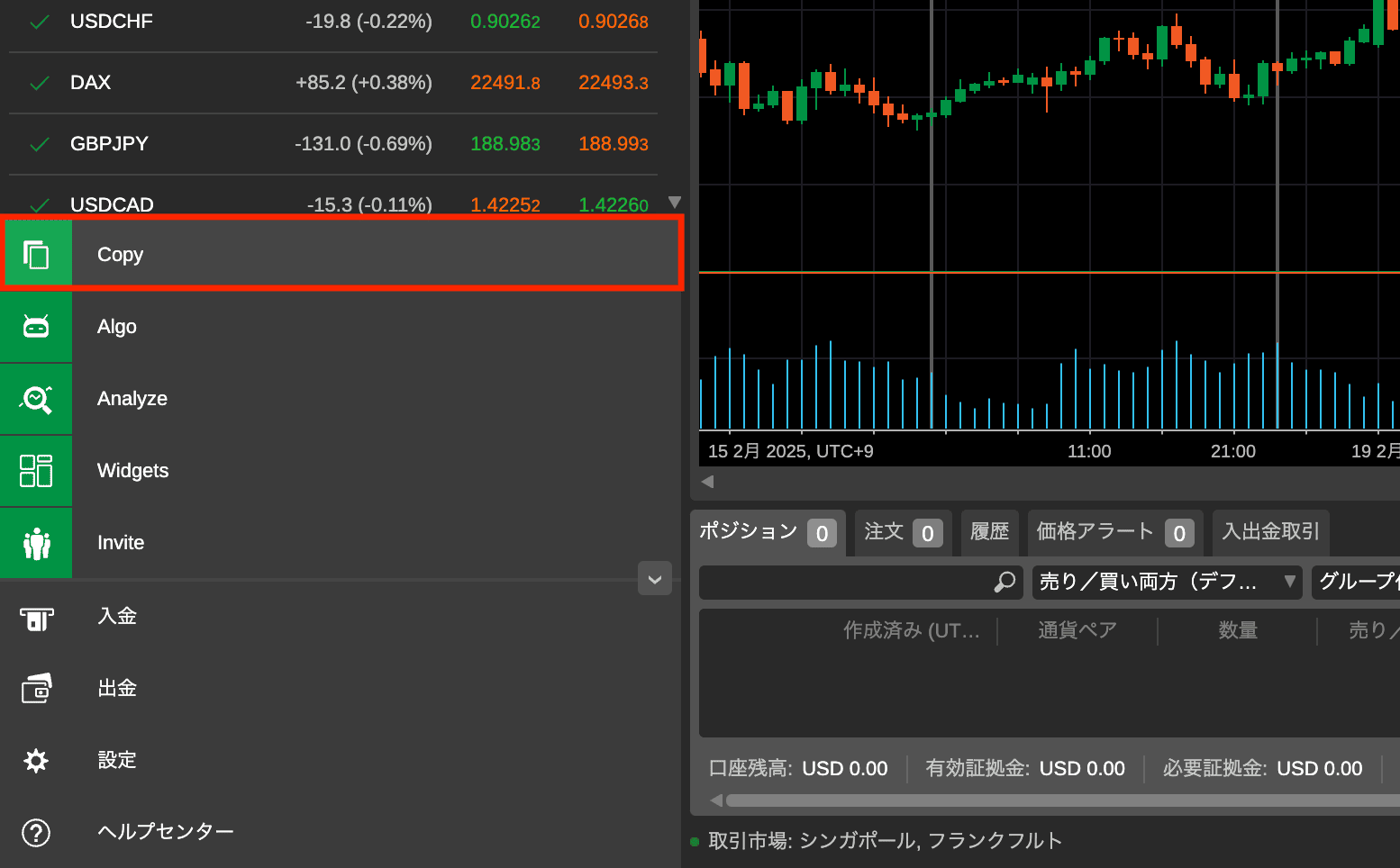
Task: Open the グループ grouping dropdown
Action: pos(1356,582)
